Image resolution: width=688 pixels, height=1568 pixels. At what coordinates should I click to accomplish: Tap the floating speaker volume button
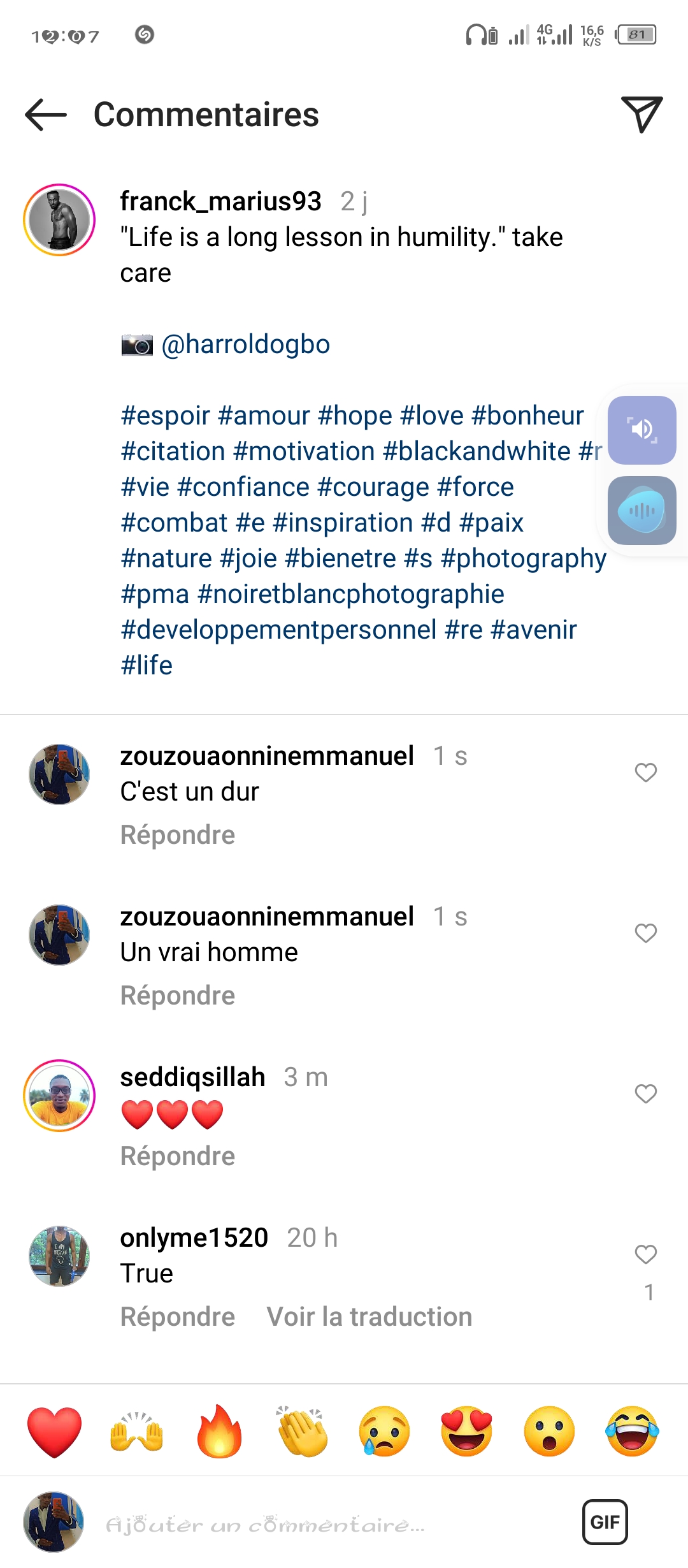point(641,430)
